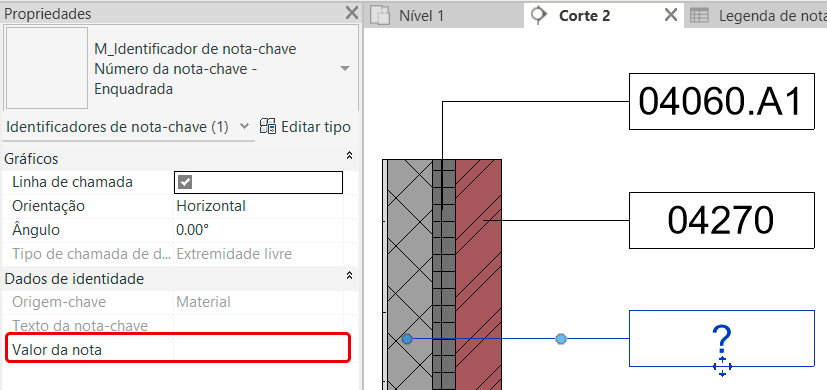The image size is (827, 390).
Task: Click the keynote tag type preview thumbnail
Action: coord(46,68)
